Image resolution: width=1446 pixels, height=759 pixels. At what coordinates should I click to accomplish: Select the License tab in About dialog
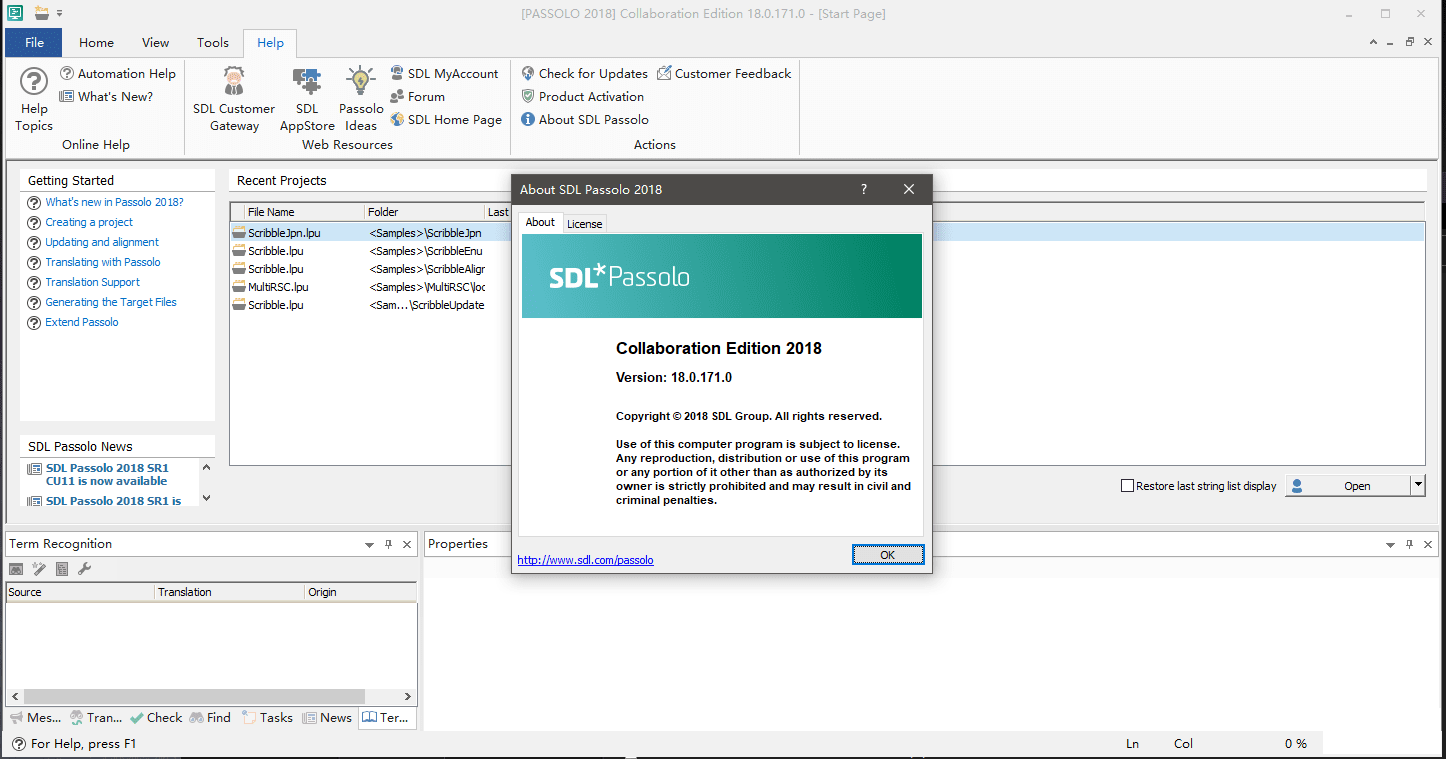click(585, 224)
